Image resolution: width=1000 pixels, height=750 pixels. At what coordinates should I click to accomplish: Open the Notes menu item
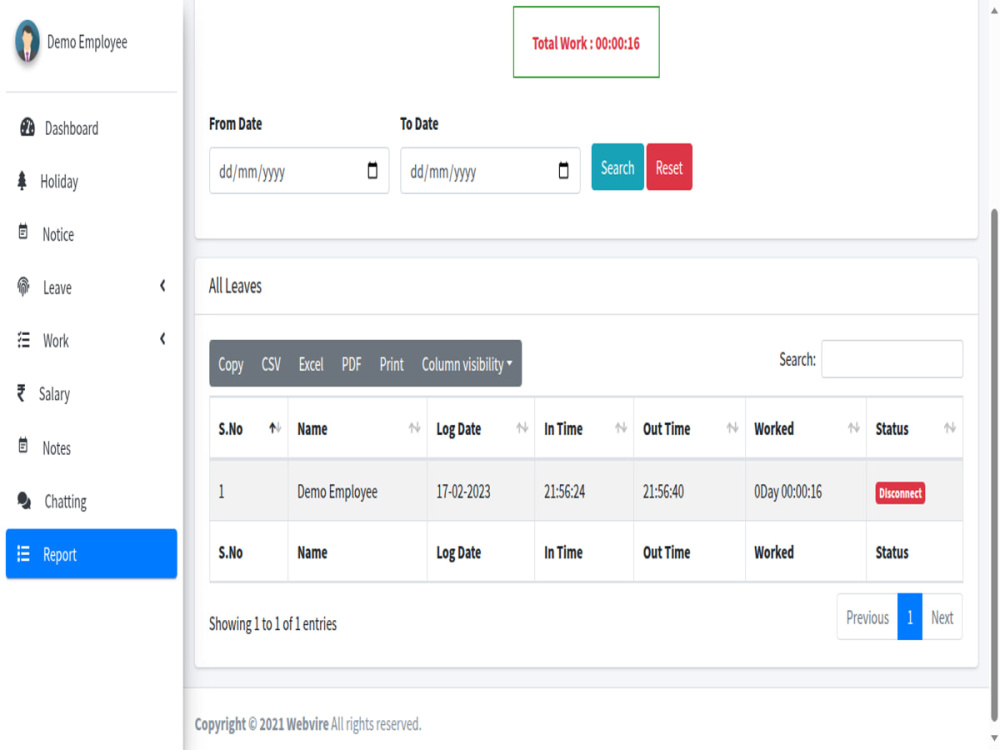91,448
